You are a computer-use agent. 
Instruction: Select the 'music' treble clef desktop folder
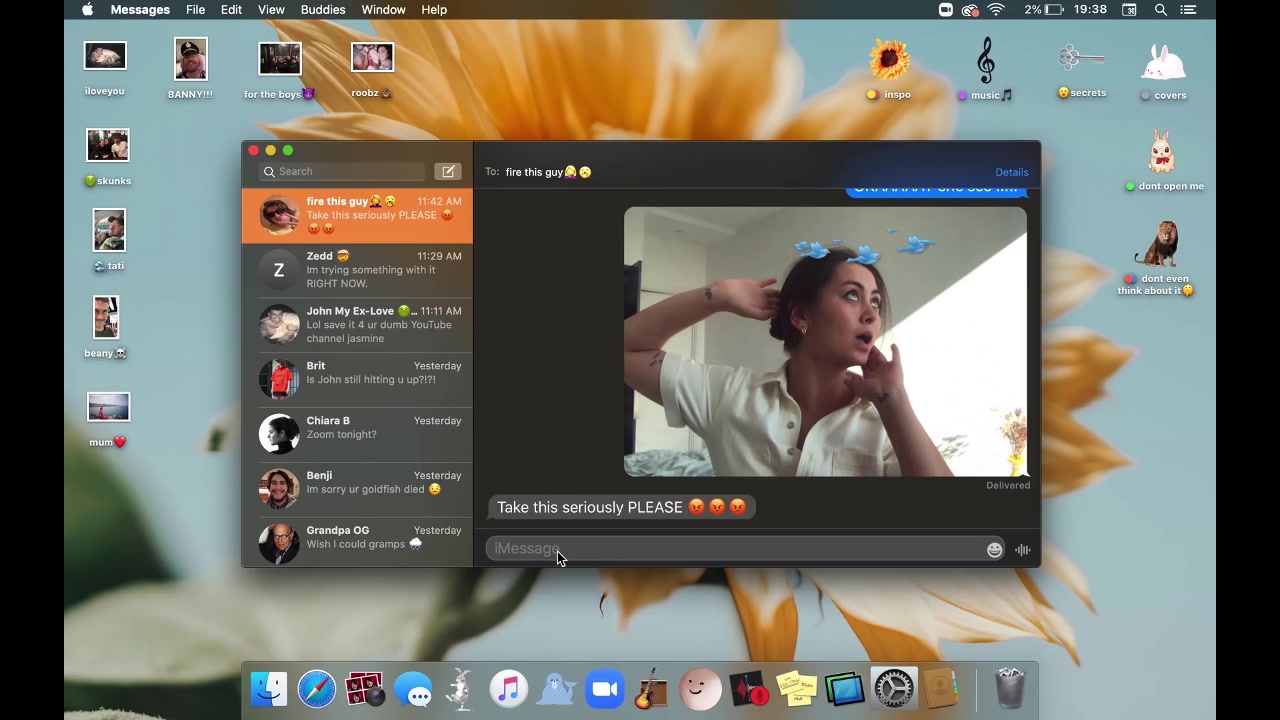click(x=985, y=69)
